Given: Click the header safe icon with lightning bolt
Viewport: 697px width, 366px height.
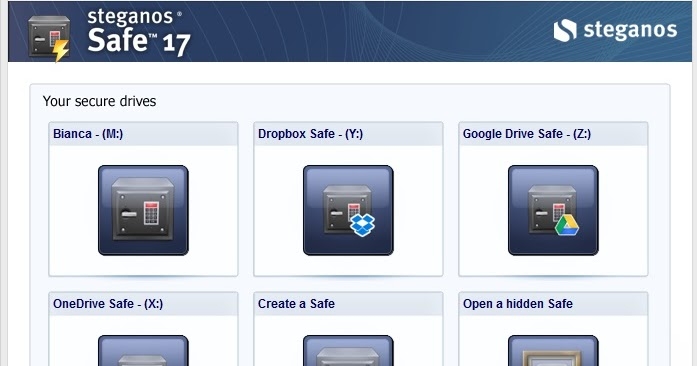Looking at the screenshot, I should pos(49,38).
